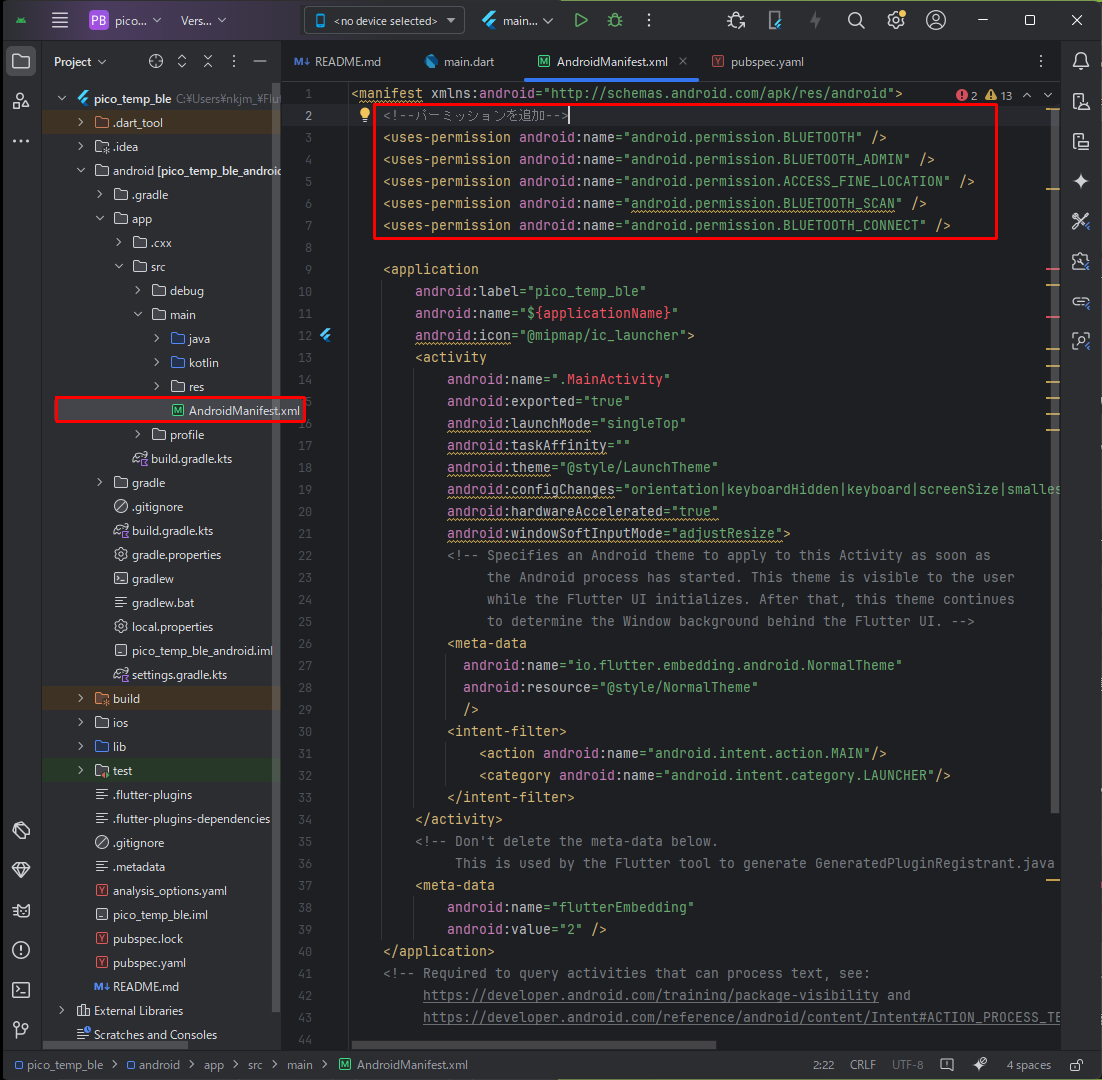The image size is (1102, 1080).
Task: Open IDE settings gear icon
Action: [x=896, y=20]
